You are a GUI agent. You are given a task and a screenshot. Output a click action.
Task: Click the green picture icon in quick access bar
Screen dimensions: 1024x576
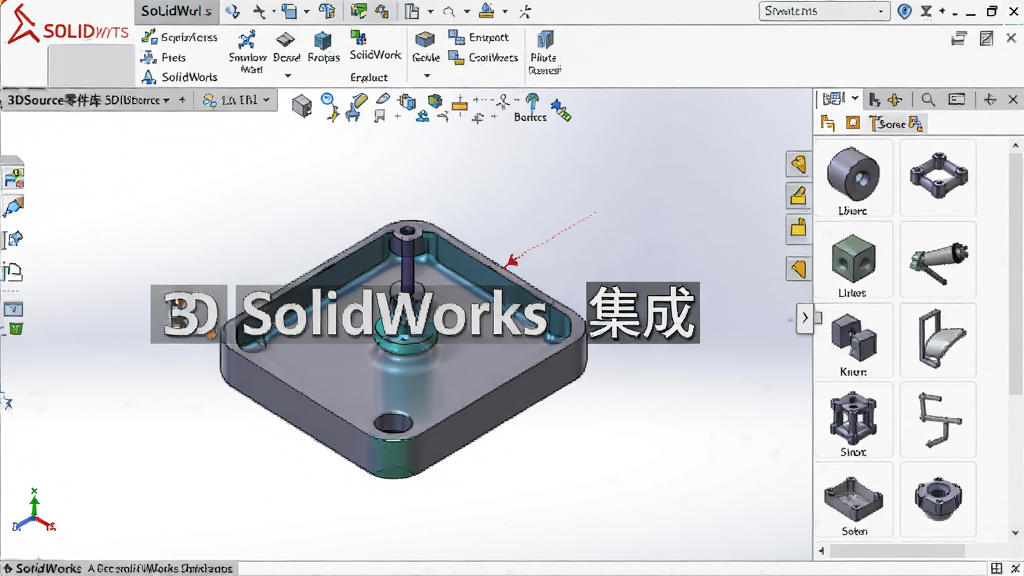tap(359, 11)
